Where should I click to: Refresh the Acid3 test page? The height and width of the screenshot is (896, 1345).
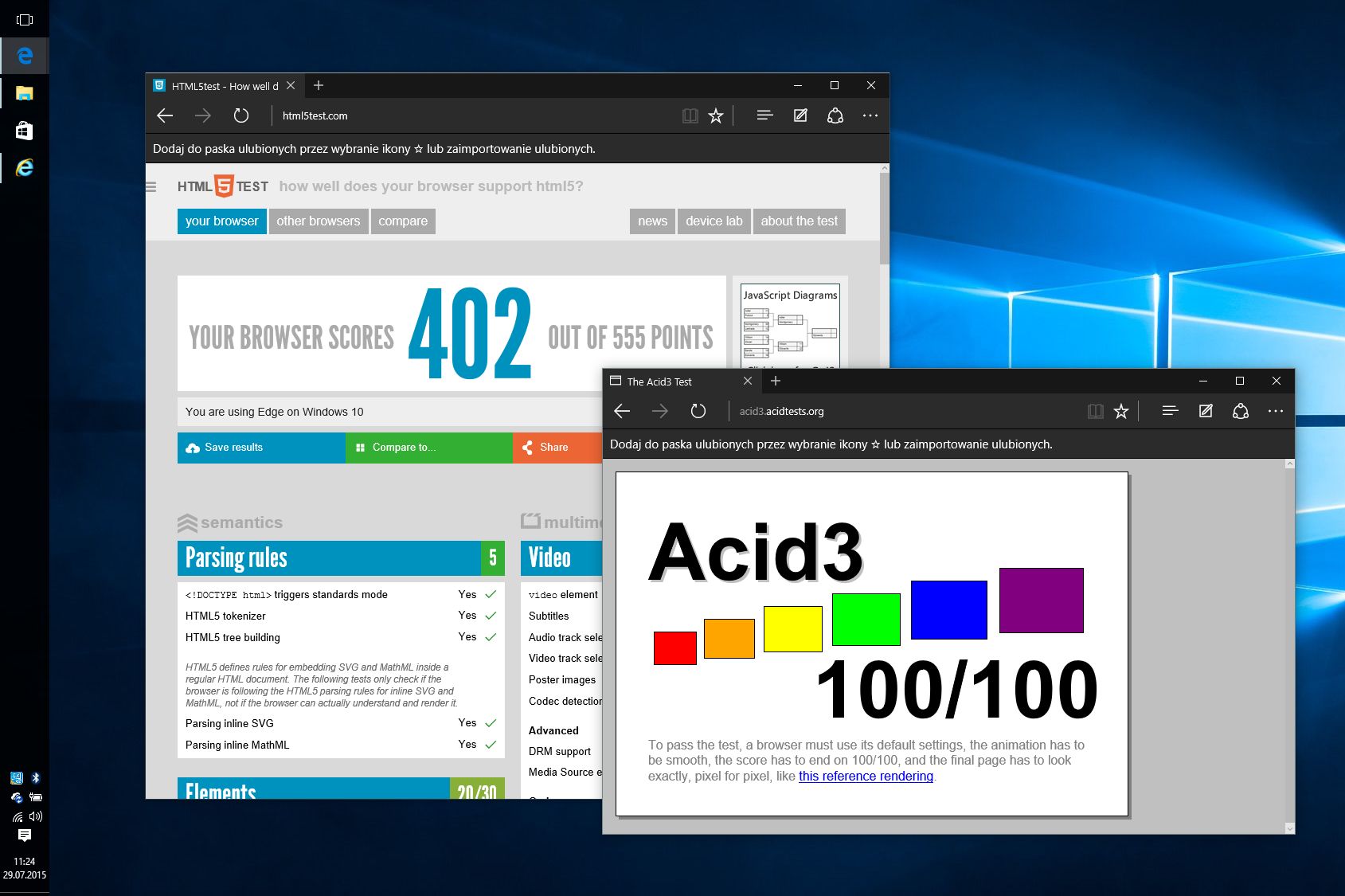click(x=698, y=411)
